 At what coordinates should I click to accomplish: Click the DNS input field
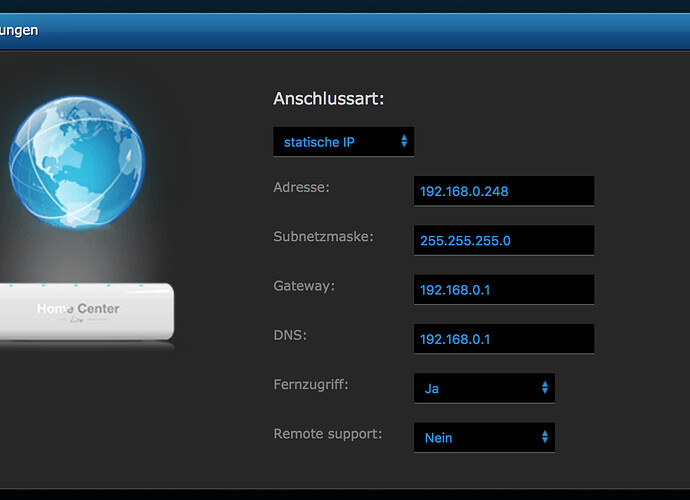pyautogui.click(x=504, y=339)
